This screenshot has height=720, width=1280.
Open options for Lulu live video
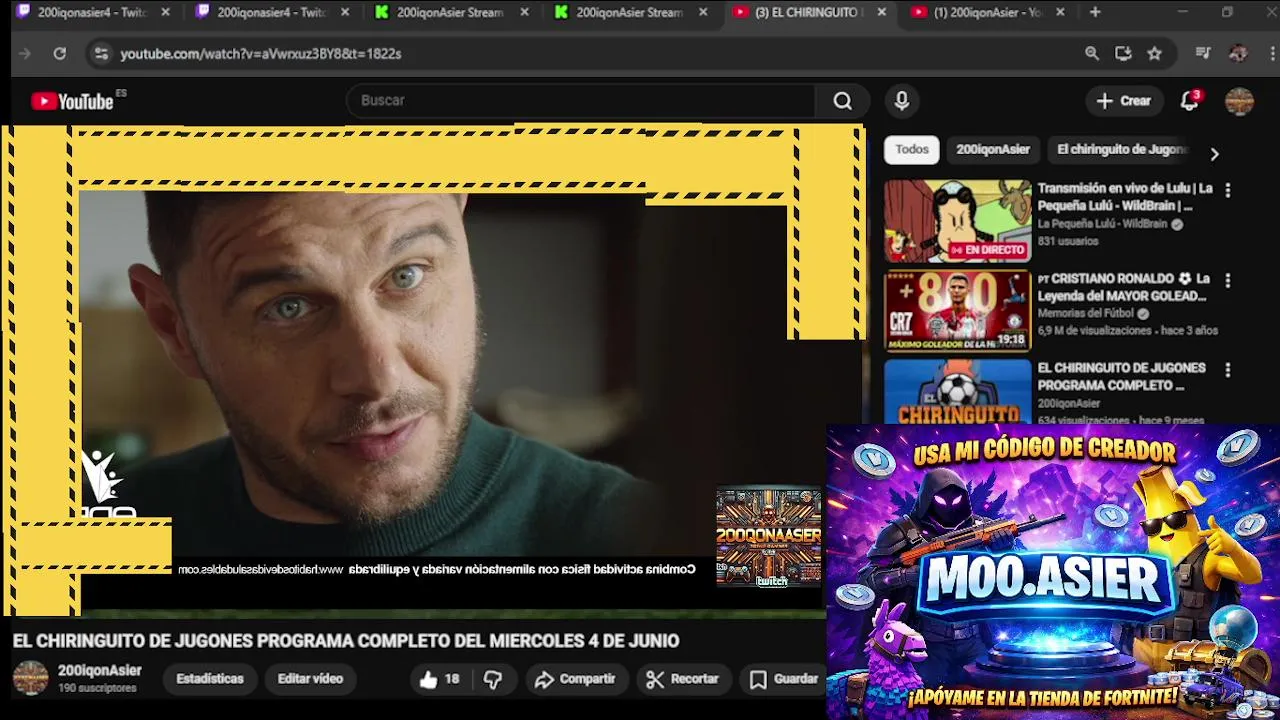click(1228, 190)
